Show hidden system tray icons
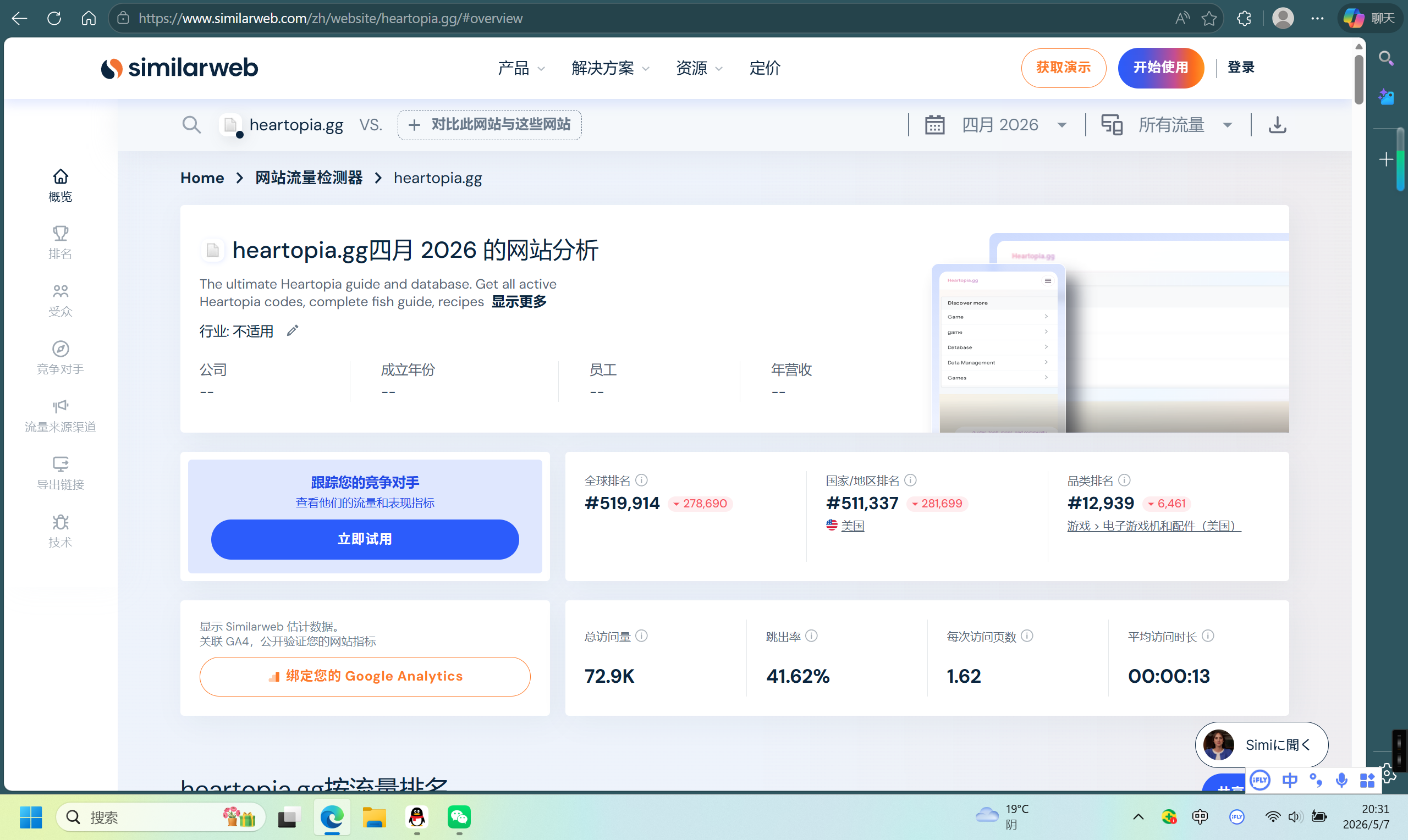 1138,816
